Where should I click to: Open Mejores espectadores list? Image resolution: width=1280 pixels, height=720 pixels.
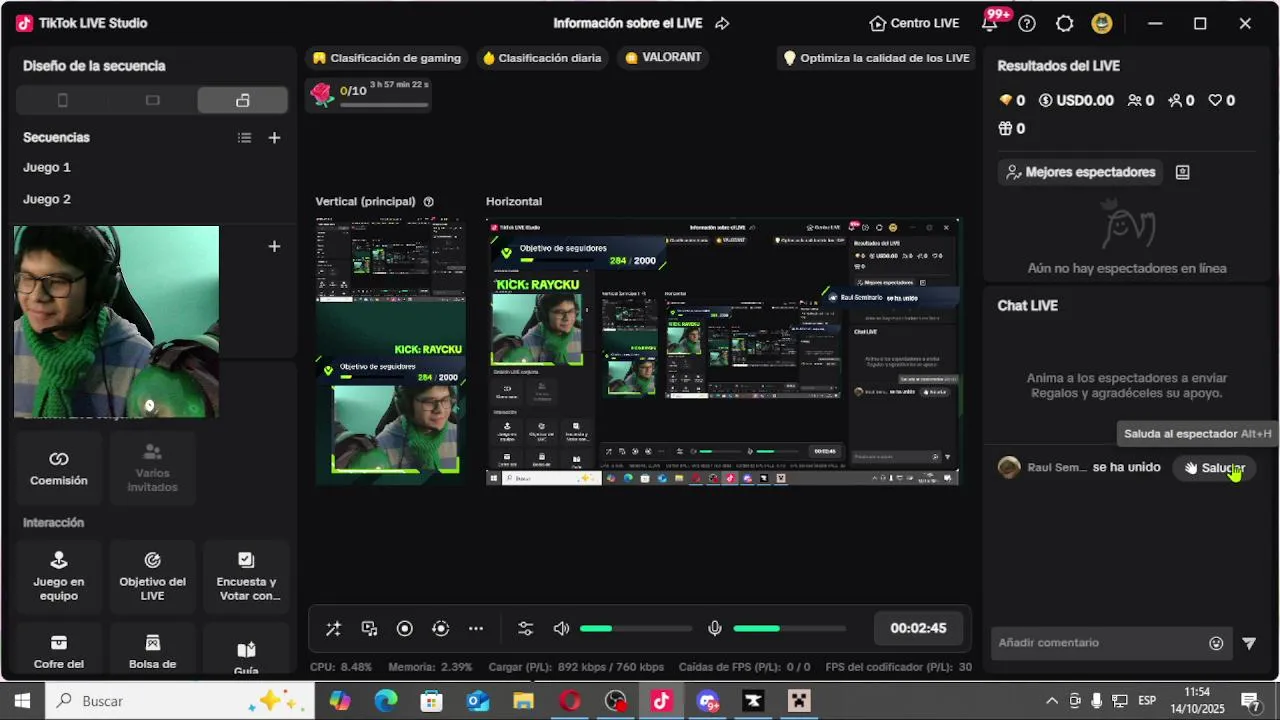1080,172
